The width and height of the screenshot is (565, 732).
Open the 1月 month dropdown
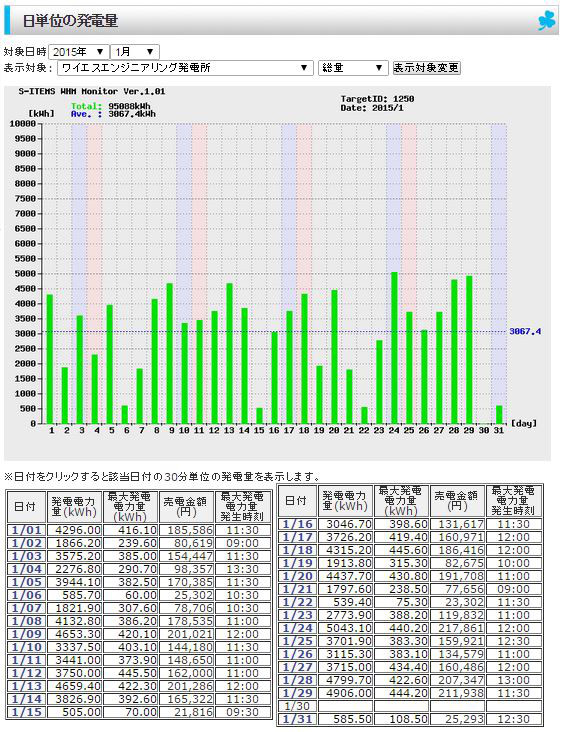[134, 52]
